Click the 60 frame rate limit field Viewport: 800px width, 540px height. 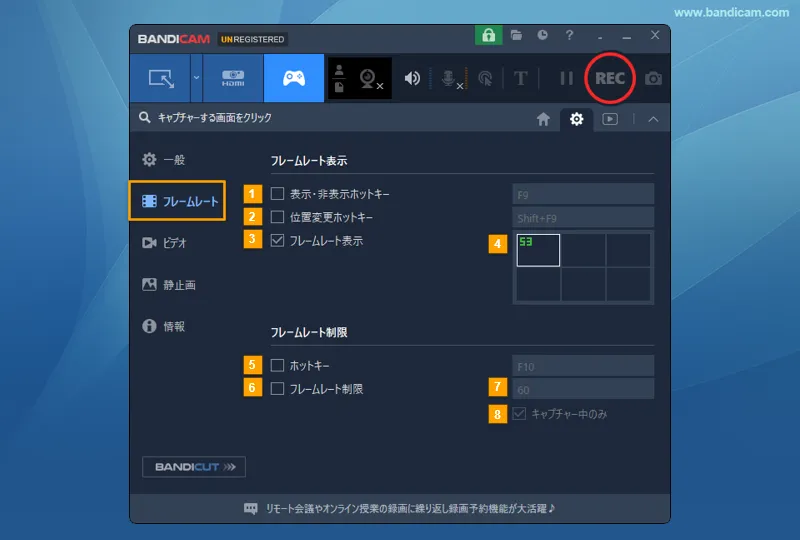[583, 389]
